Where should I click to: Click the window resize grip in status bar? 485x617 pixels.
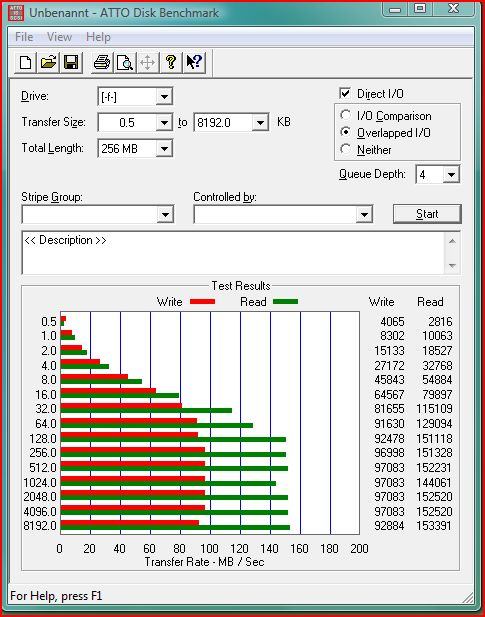point(468,597)
